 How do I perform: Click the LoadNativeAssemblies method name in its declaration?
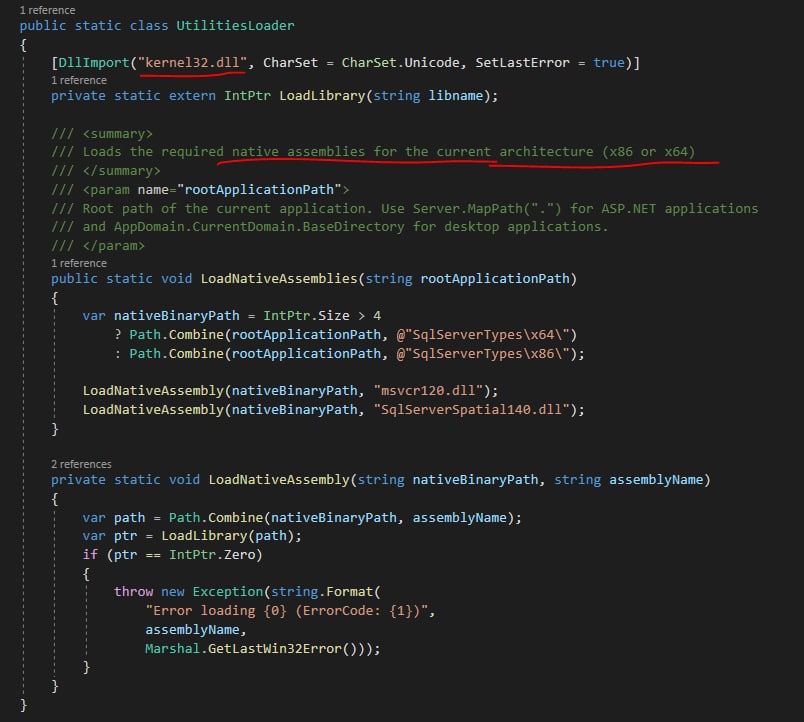click(x=279, y=279)
